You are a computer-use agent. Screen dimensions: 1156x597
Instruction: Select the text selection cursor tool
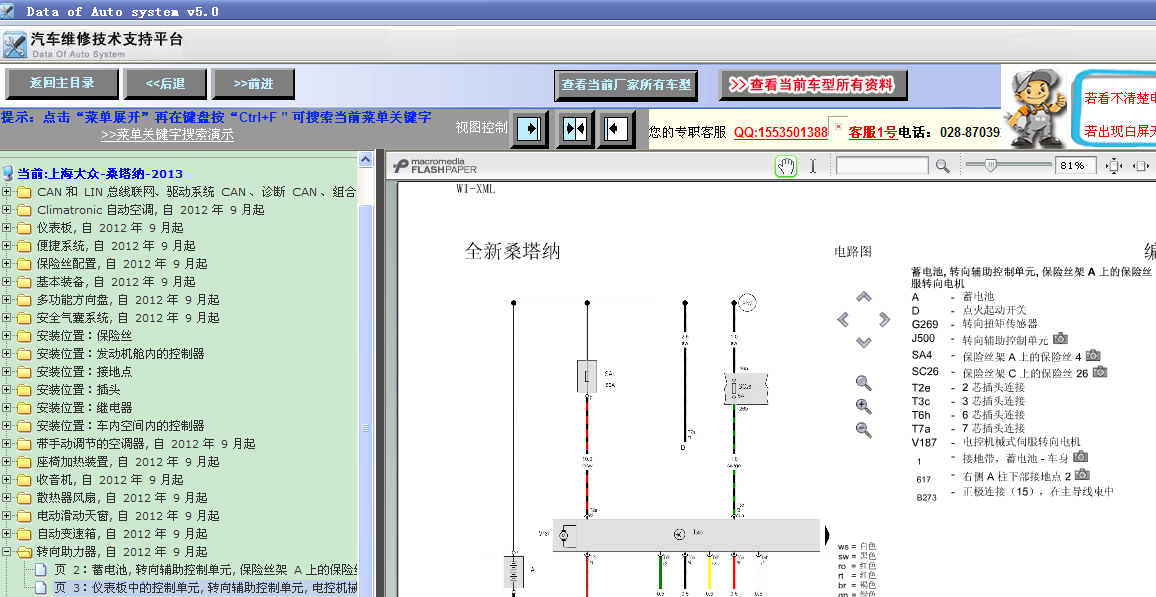(x=812, y=166)
